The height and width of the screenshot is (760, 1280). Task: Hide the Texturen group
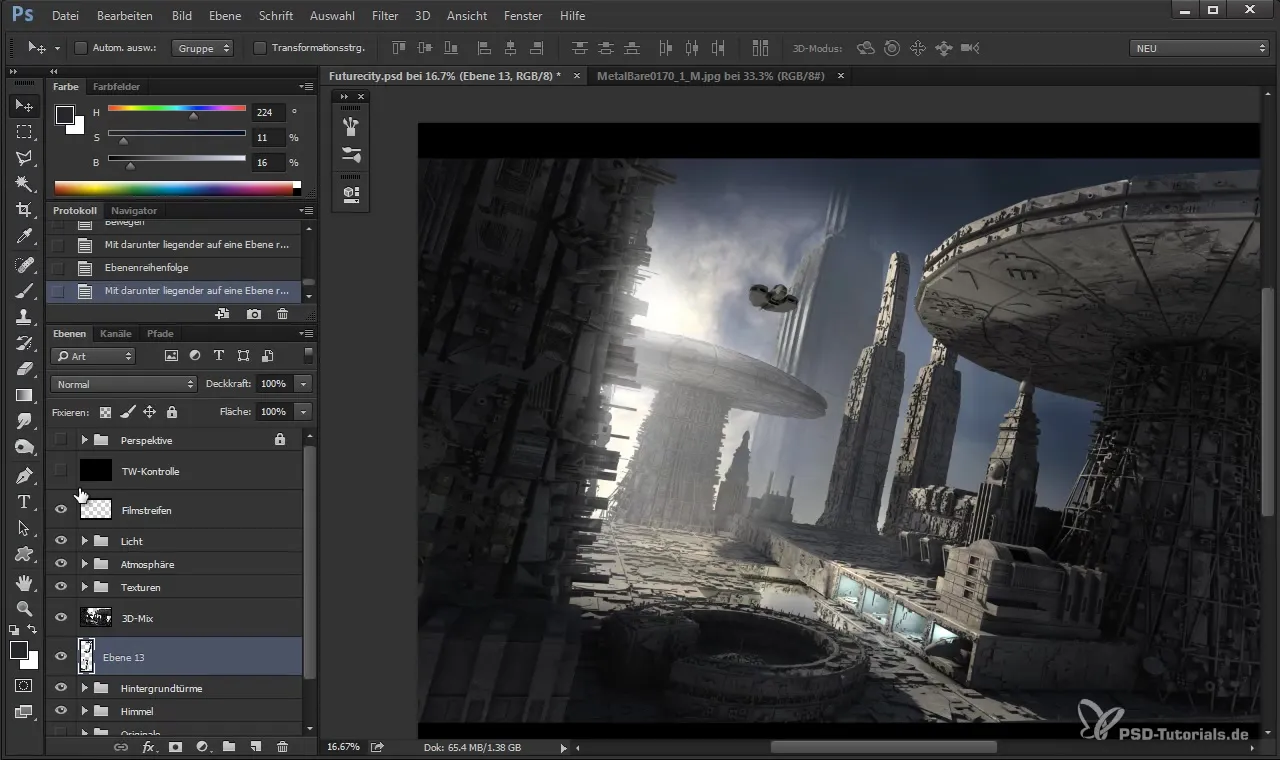tap(61, 586)
